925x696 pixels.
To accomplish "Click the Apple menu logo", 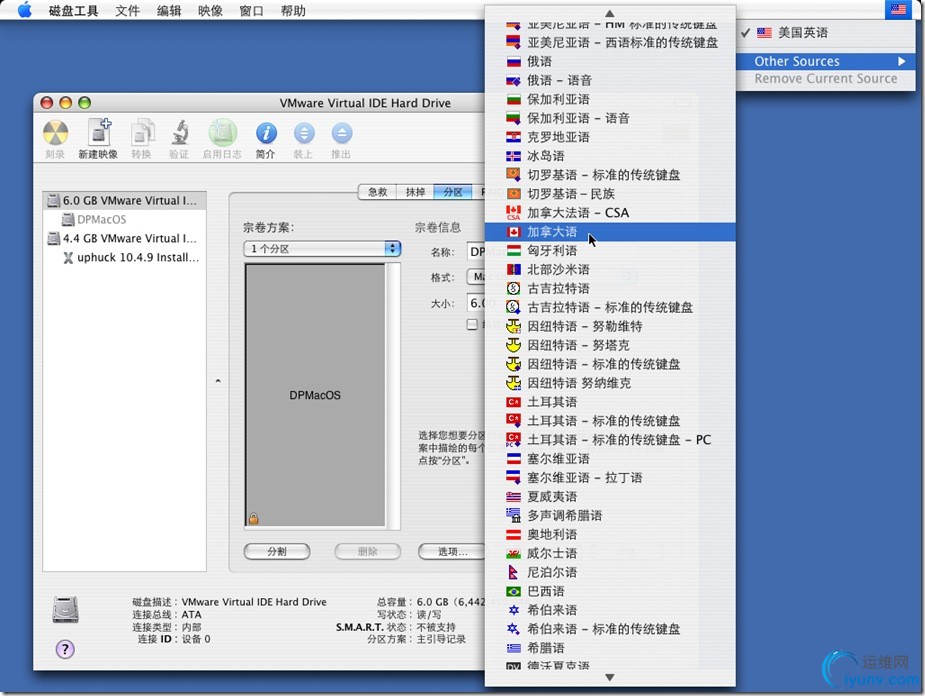I will (x=25, y=11).
